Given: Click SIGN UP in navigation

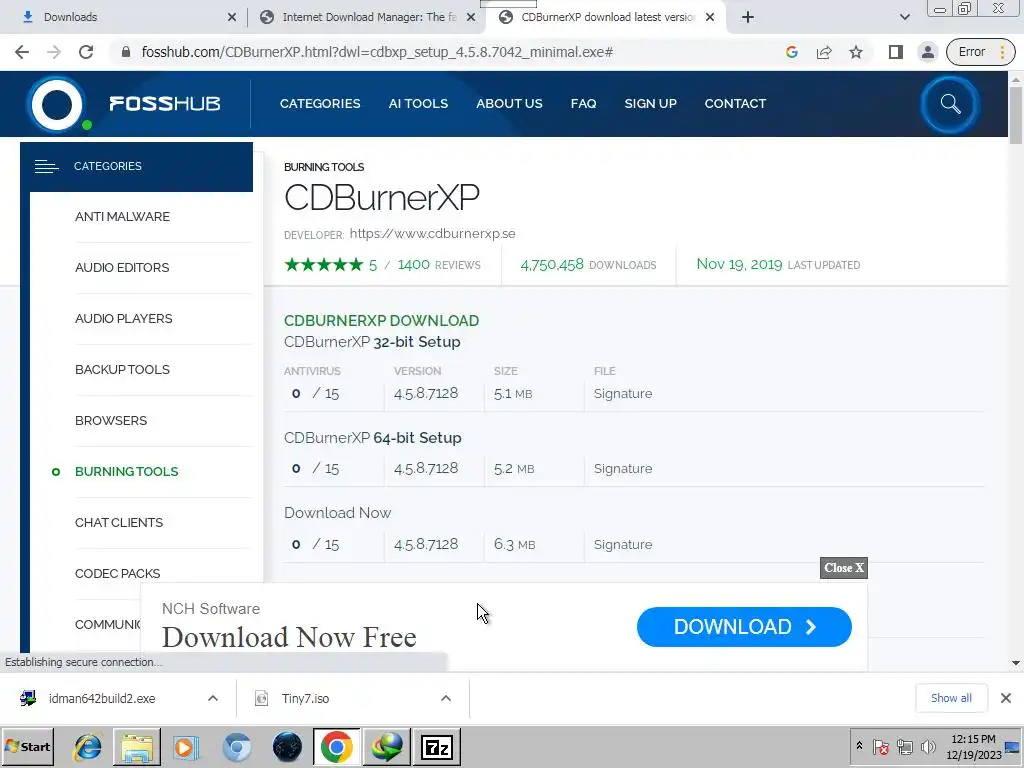Looking at the screenshot, I should pyautogui.click(x=650, y=103).
